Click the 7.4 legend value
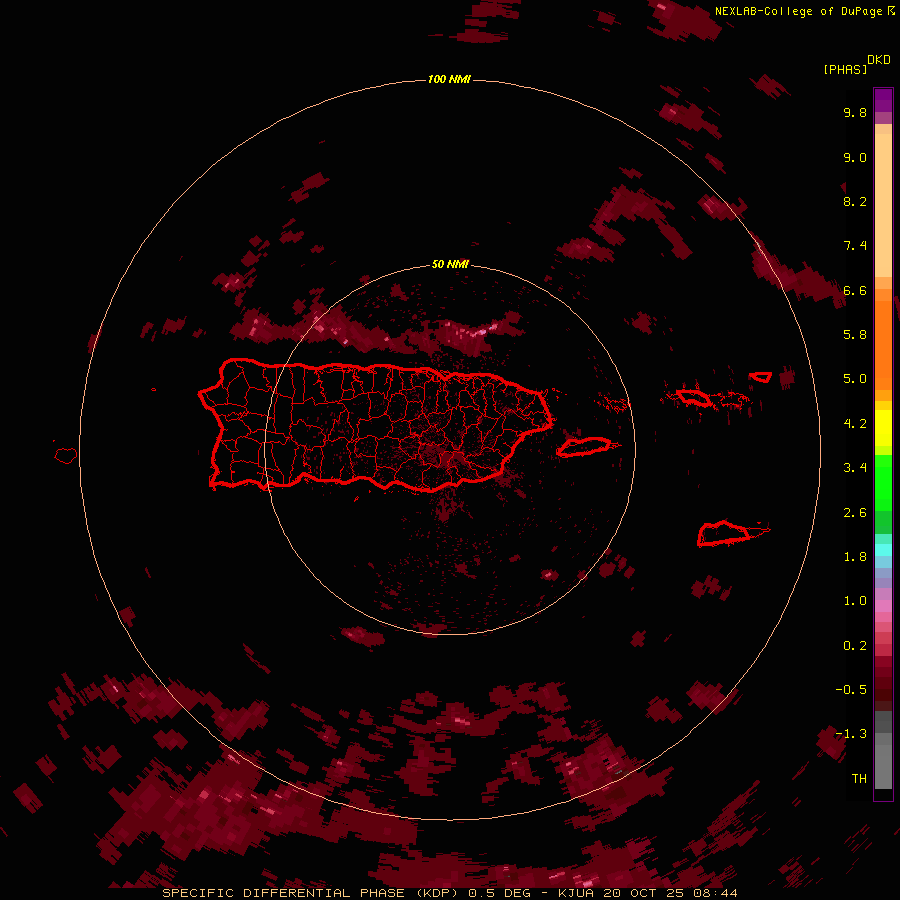 coord(855,246)
